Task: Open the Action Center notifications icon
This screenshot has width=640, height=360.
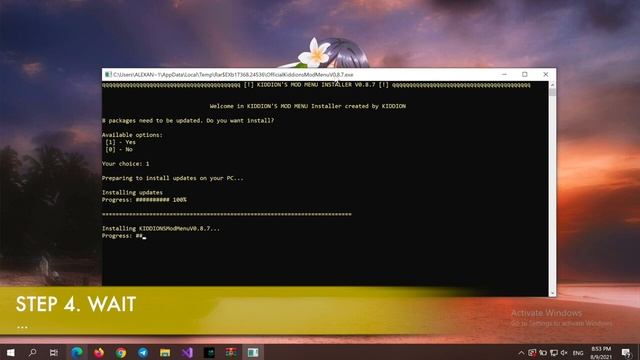Action: [x=626, y=353]
